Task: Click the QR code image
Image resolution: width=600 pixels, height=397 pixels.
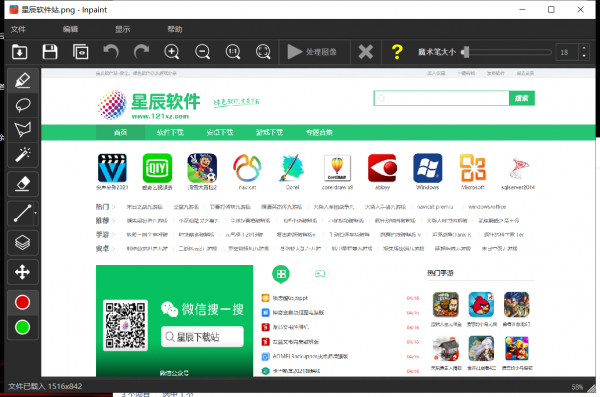Action: click(125, 325)
